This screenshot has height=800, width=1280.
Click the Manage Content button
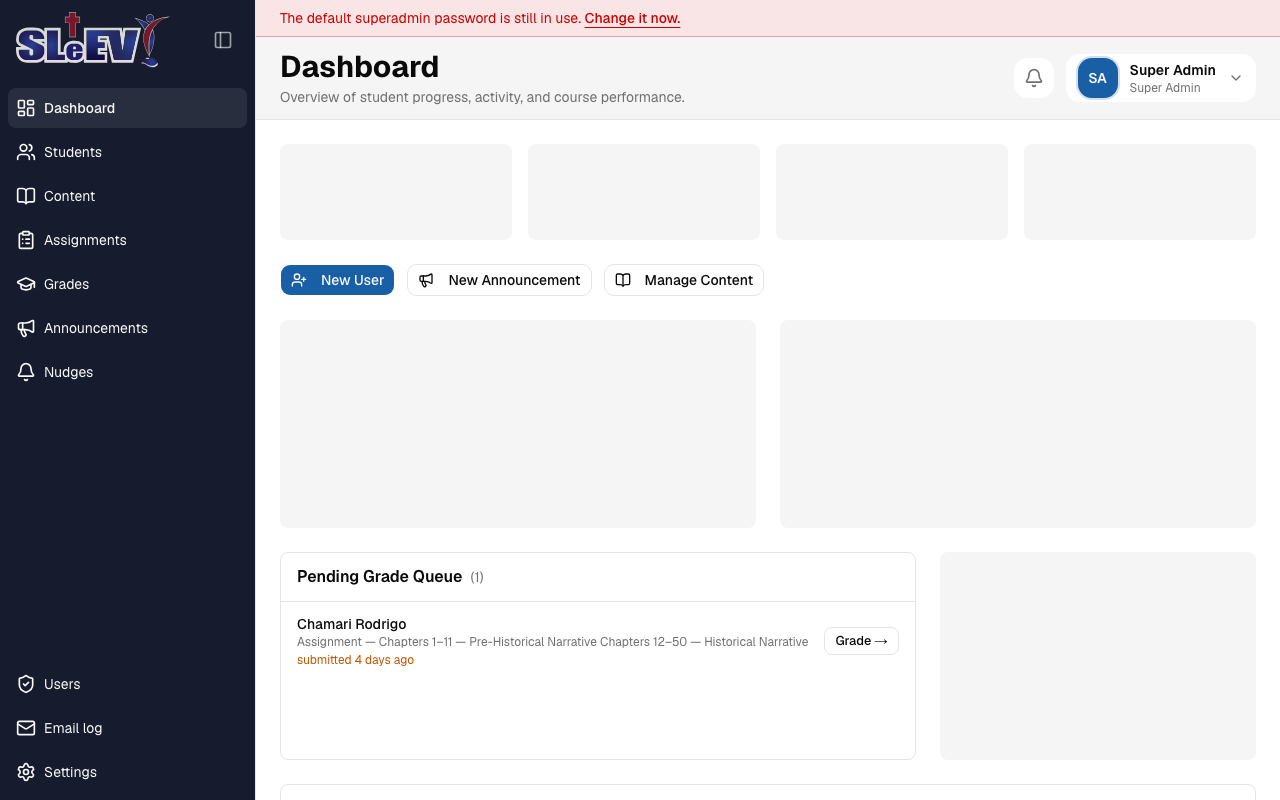tap(684, 280)
